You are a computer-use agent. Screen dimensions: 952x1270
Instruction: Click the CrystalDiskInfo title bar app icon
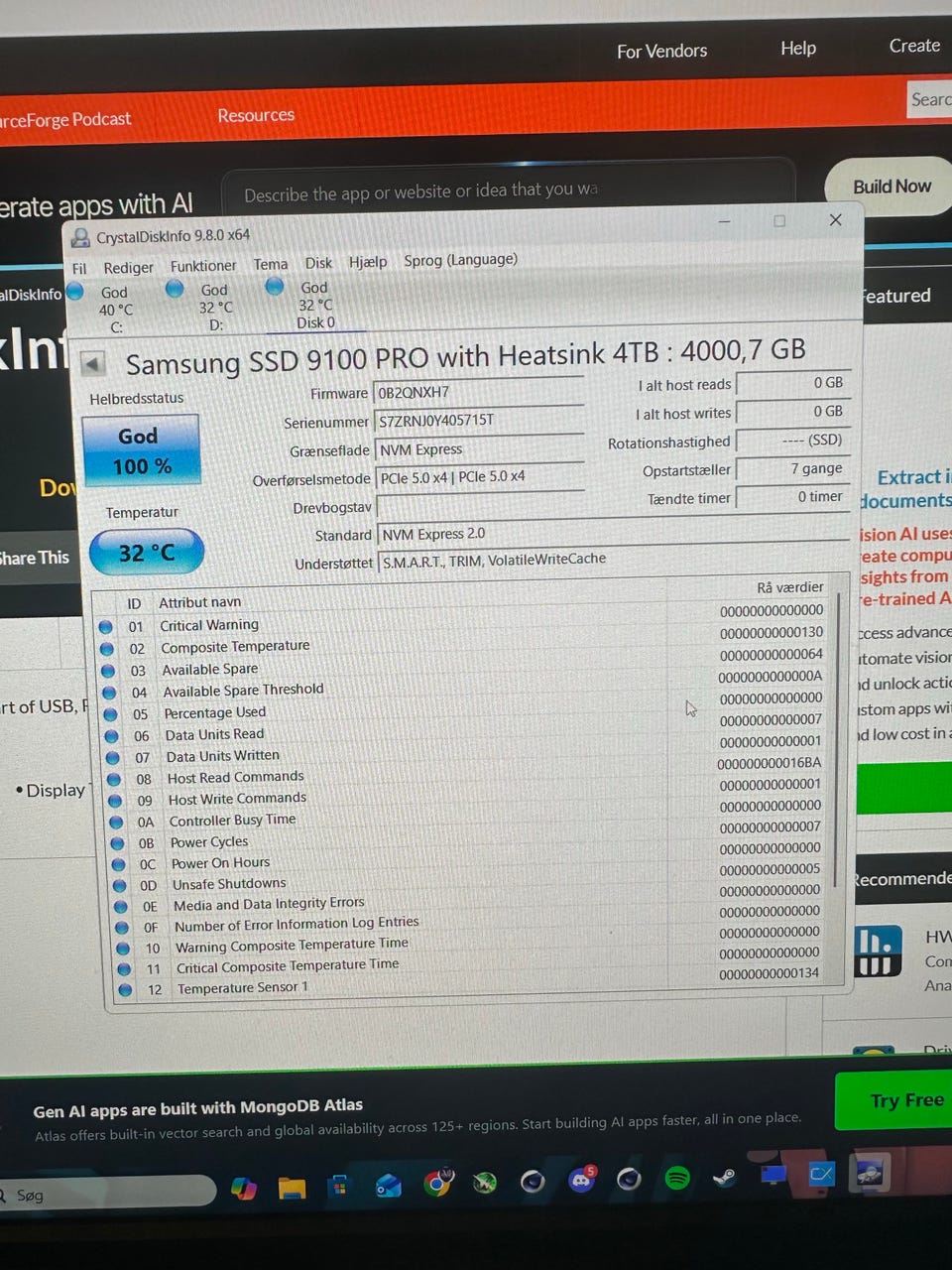pos(80,238)
